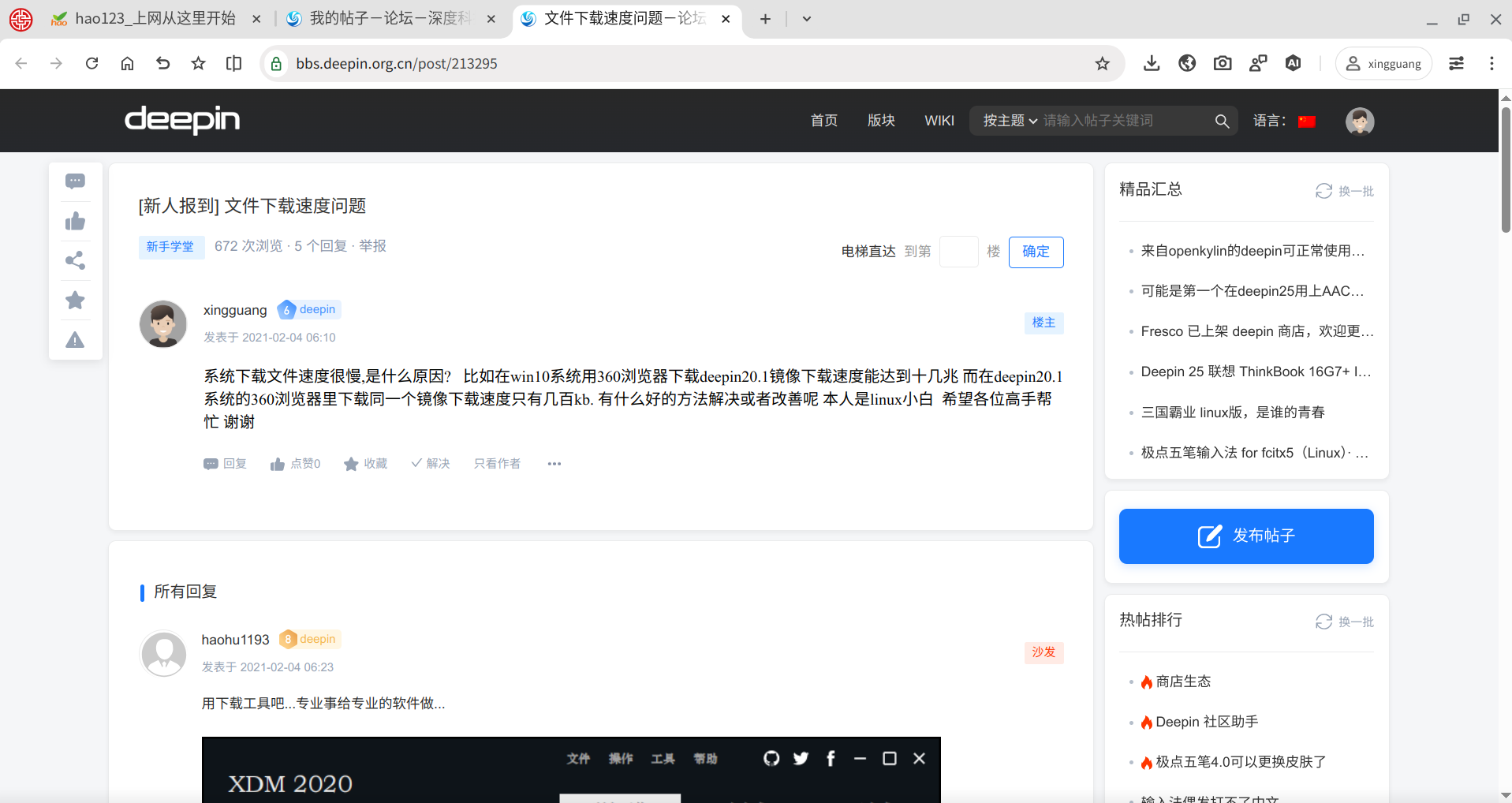This screenshot has height=803, width=1512.
Task: Switch to hao123 browser tab
Action: pos(155,19)
